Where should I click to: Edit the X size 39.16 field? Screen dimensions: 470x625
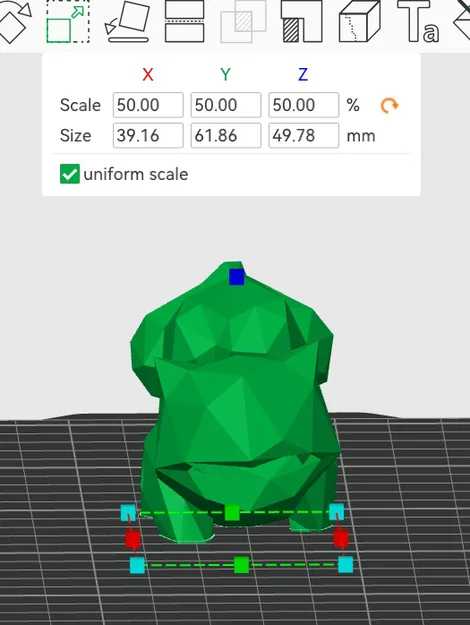[148, 136]
